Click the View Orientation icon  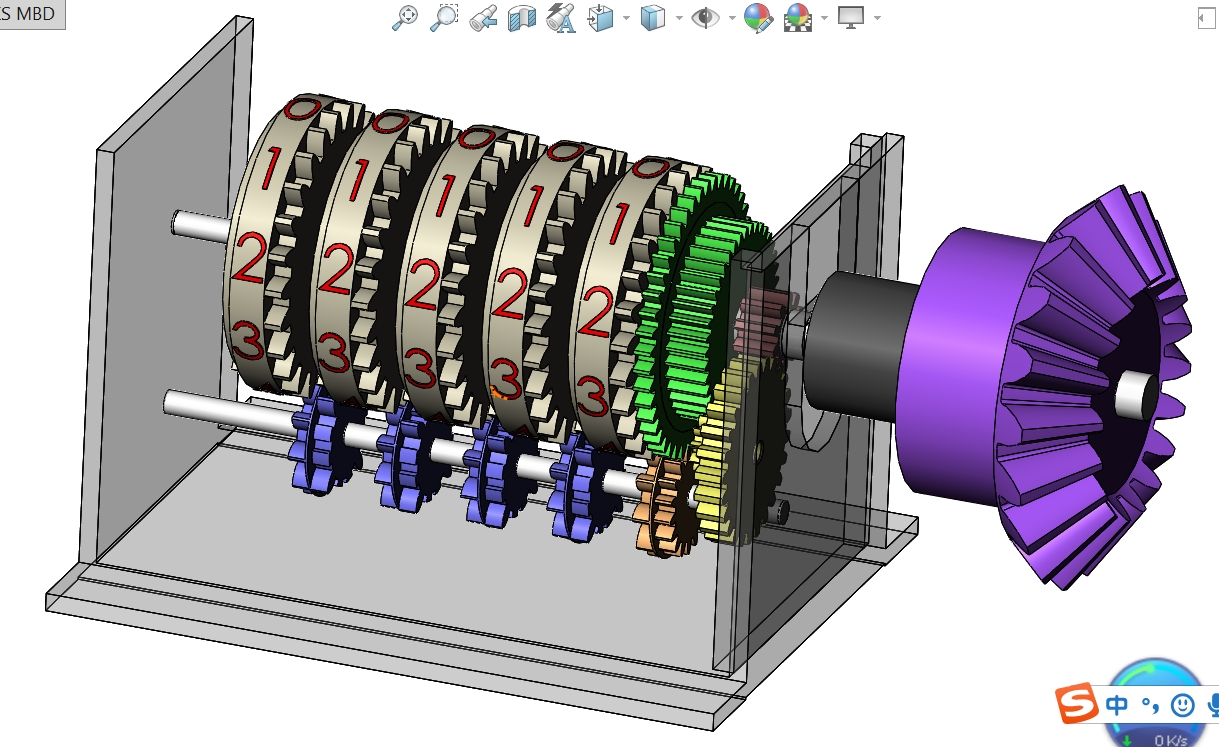click(x=600, y=17)
